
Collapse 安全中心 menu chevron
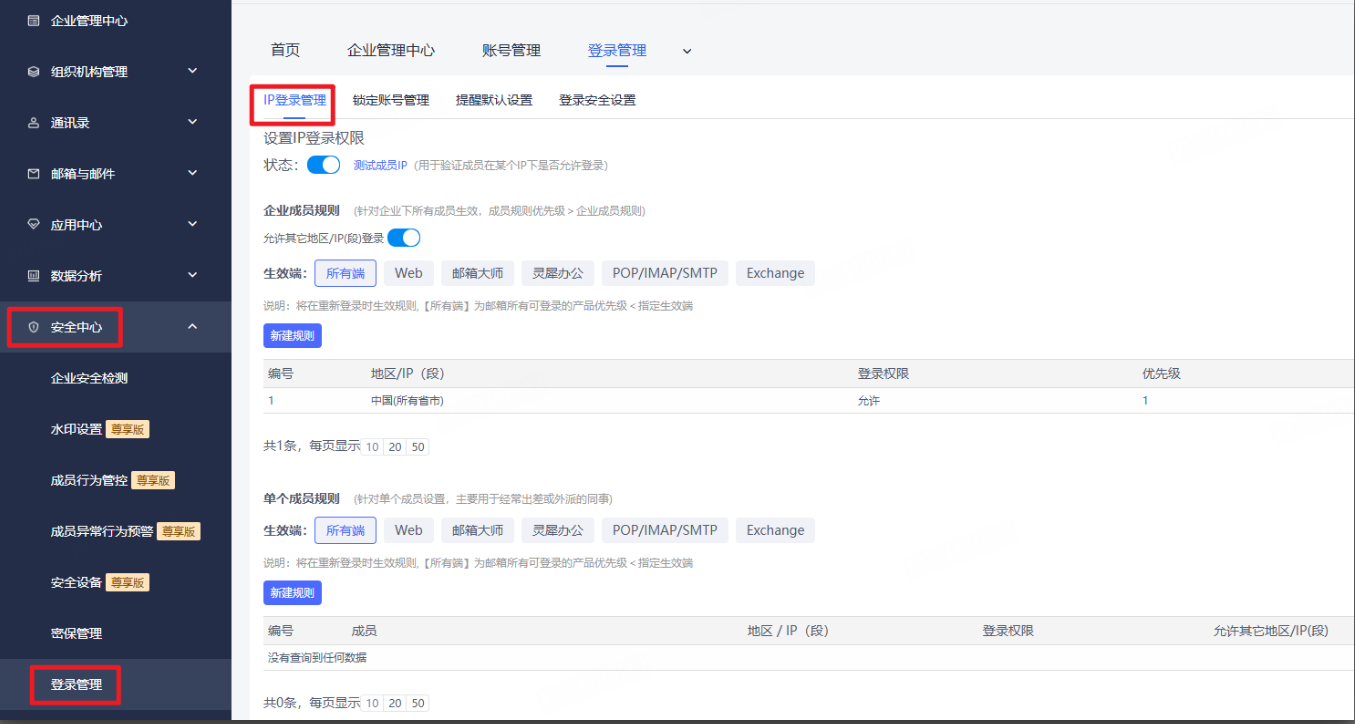[x=193, y=326]
